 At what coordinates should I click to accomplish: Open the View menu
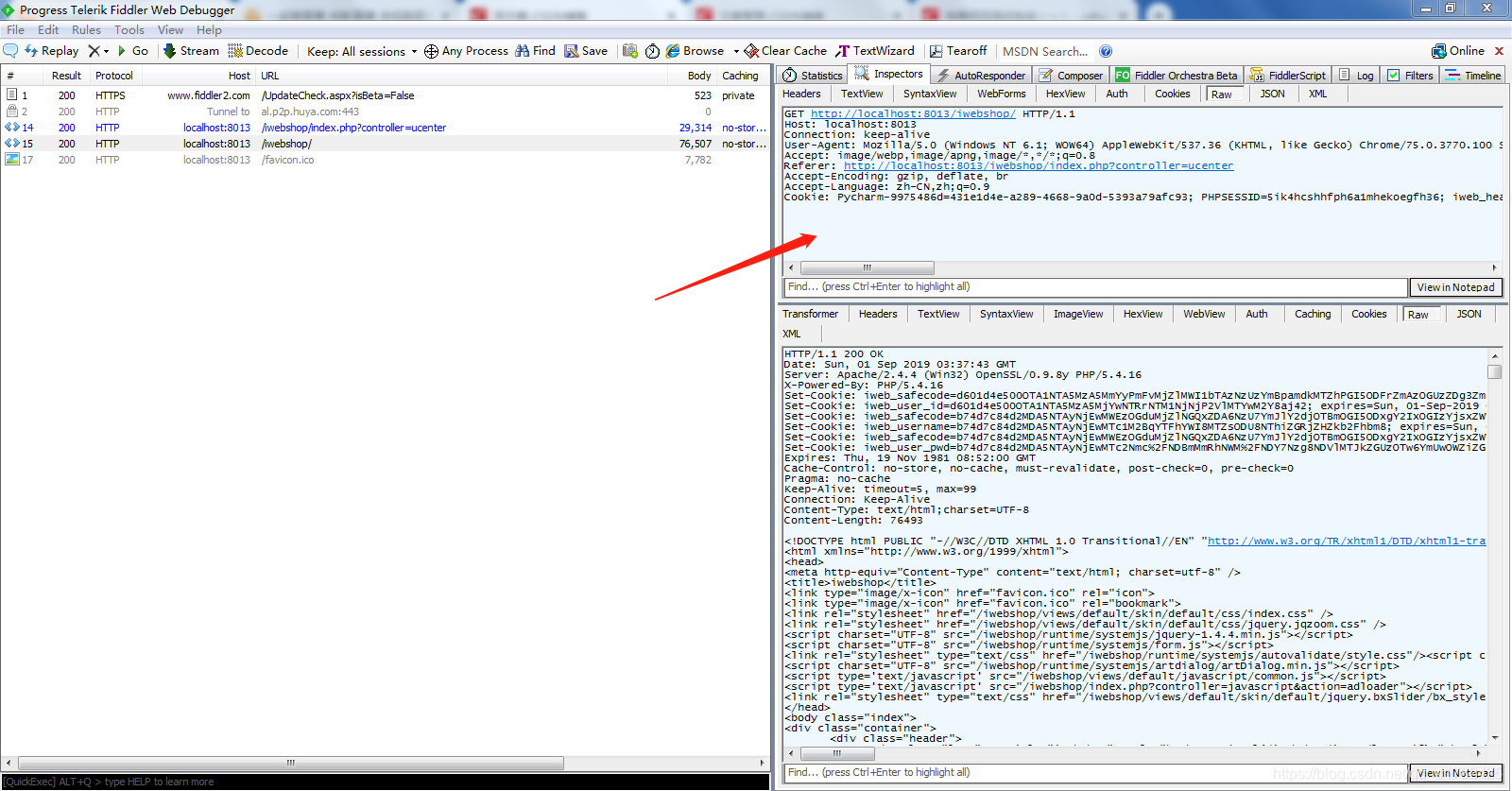coord(170,30)
